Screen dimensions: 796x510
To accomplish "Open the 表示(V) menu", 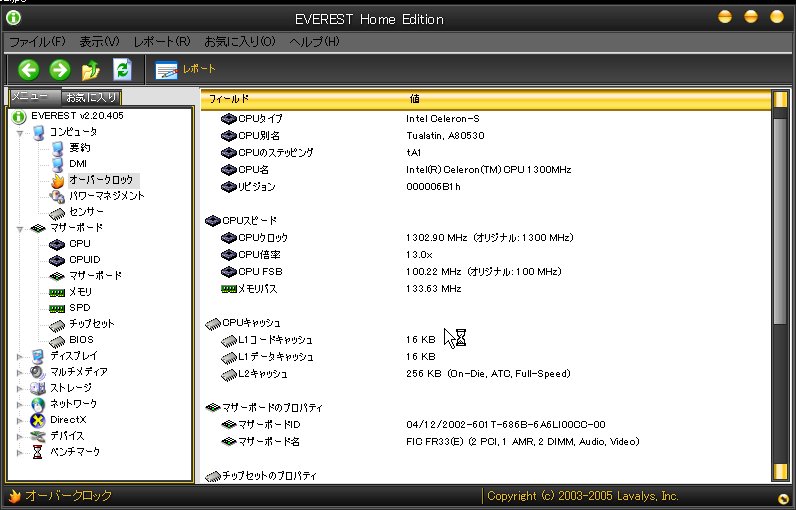I will (99, 42).
